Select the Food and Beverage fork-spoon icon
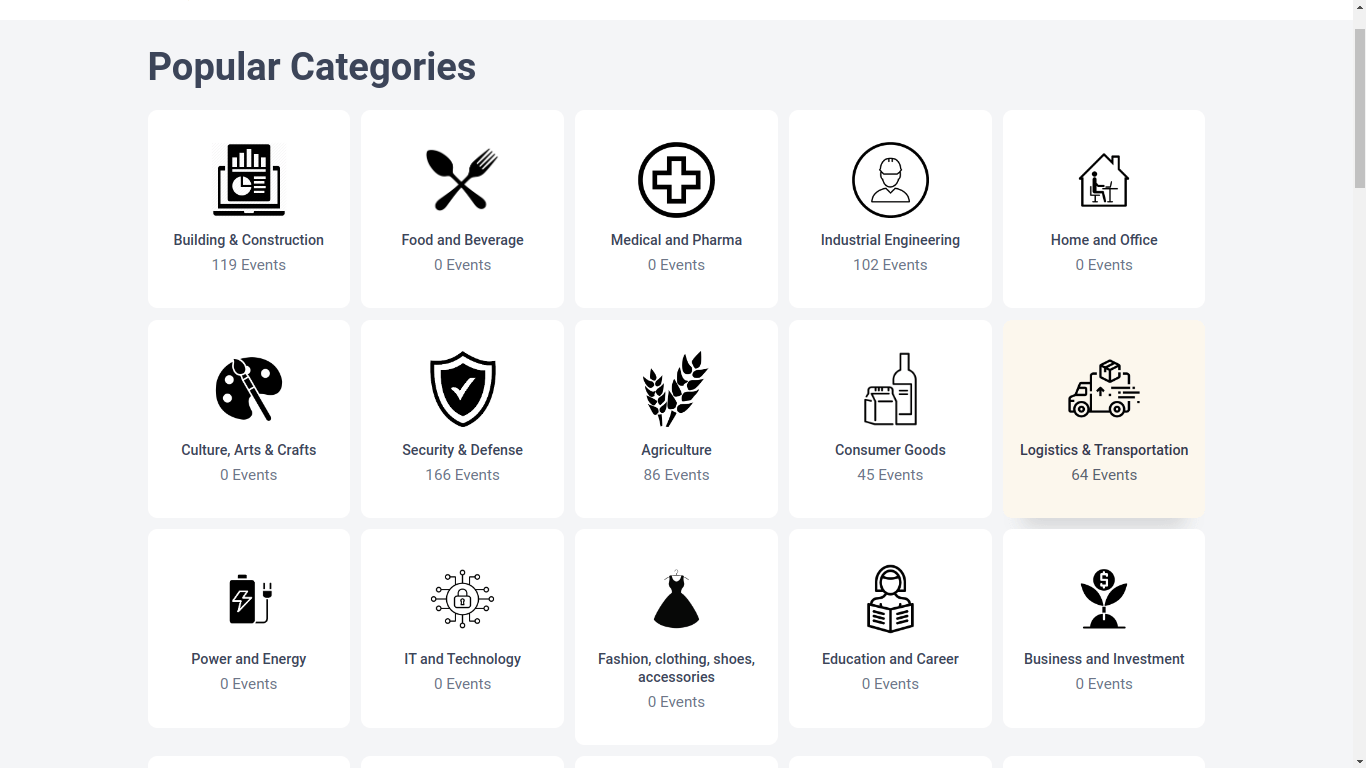 click(x=462, y=180)
